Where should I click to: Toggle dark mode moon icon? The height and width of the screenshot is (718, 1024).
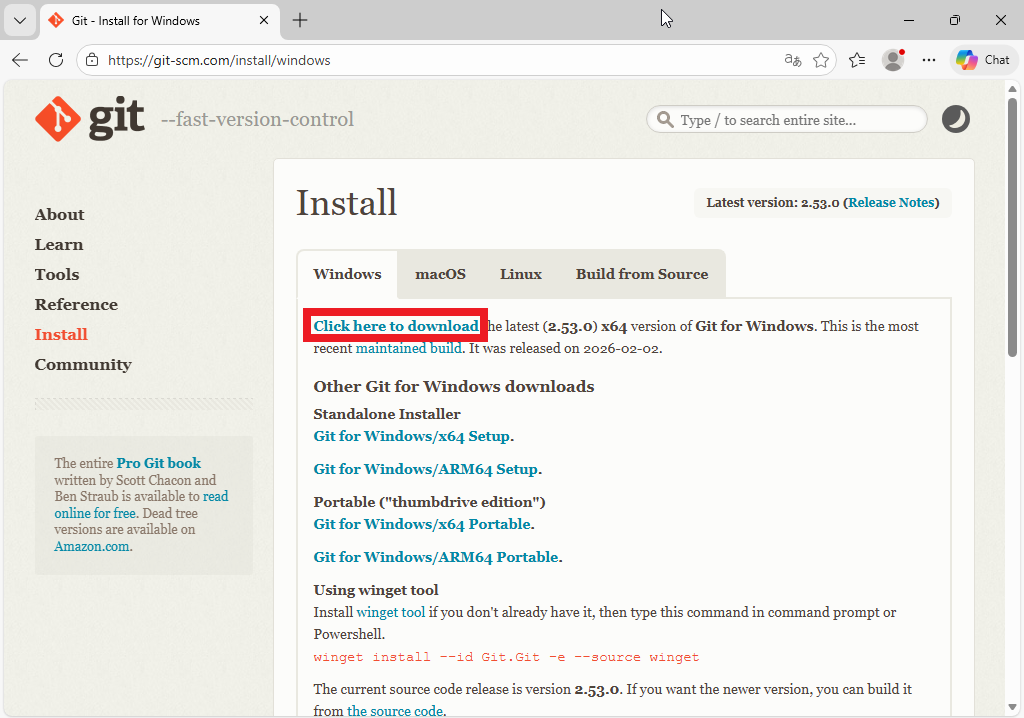pos(956,120)
